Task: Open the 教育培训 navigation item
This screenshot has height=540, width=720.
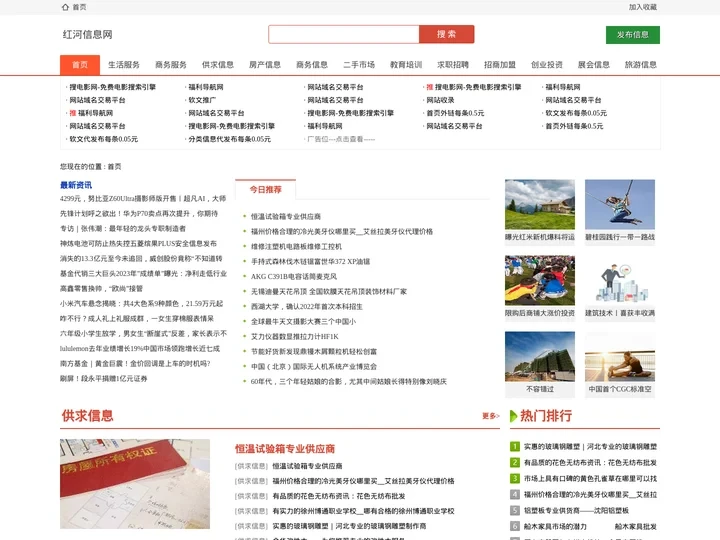Action: 406,65
